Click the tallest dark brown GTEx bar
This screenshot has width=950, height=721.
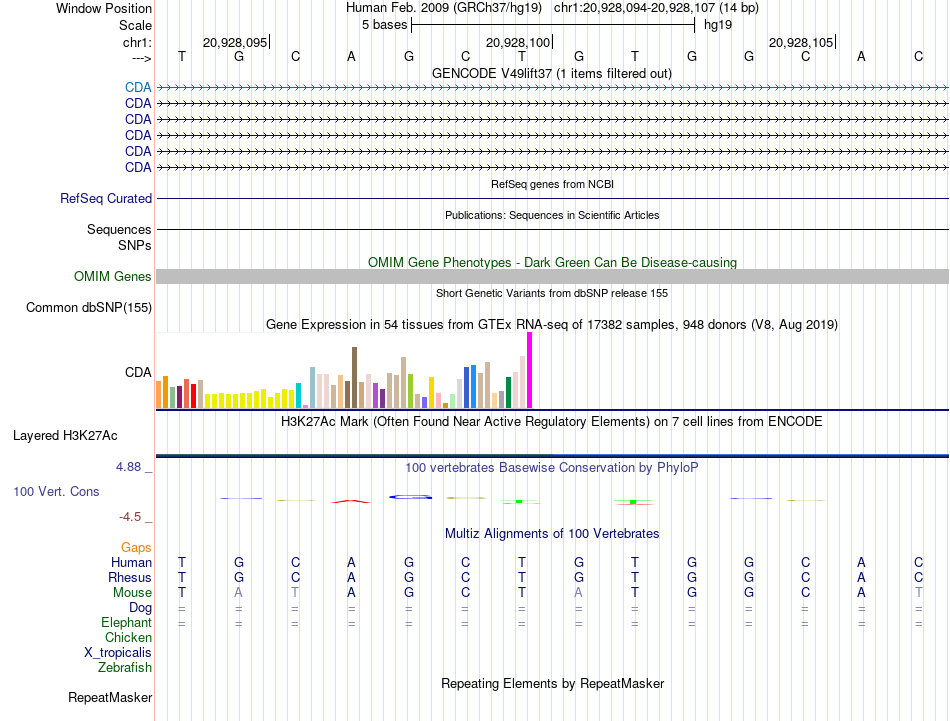coord(354,377)
